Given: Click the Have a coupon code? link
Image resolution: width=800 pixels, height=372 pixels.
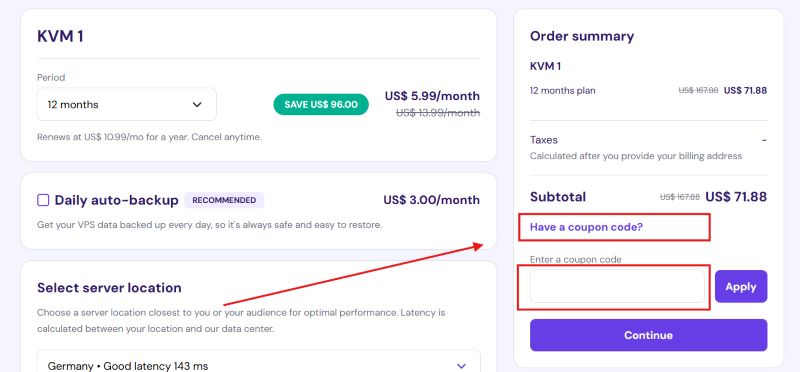Looking at the screenshot, I should [x=586, y=227].
